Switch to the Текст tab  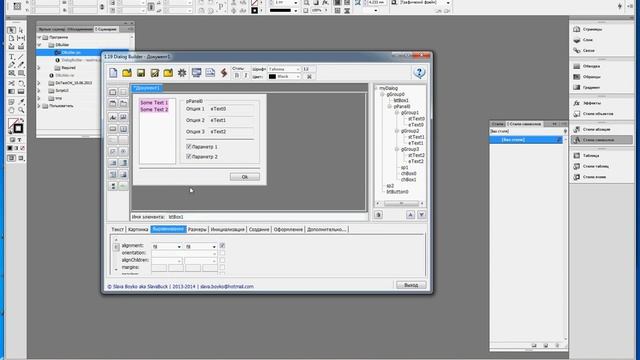click(x=118, y=229)
